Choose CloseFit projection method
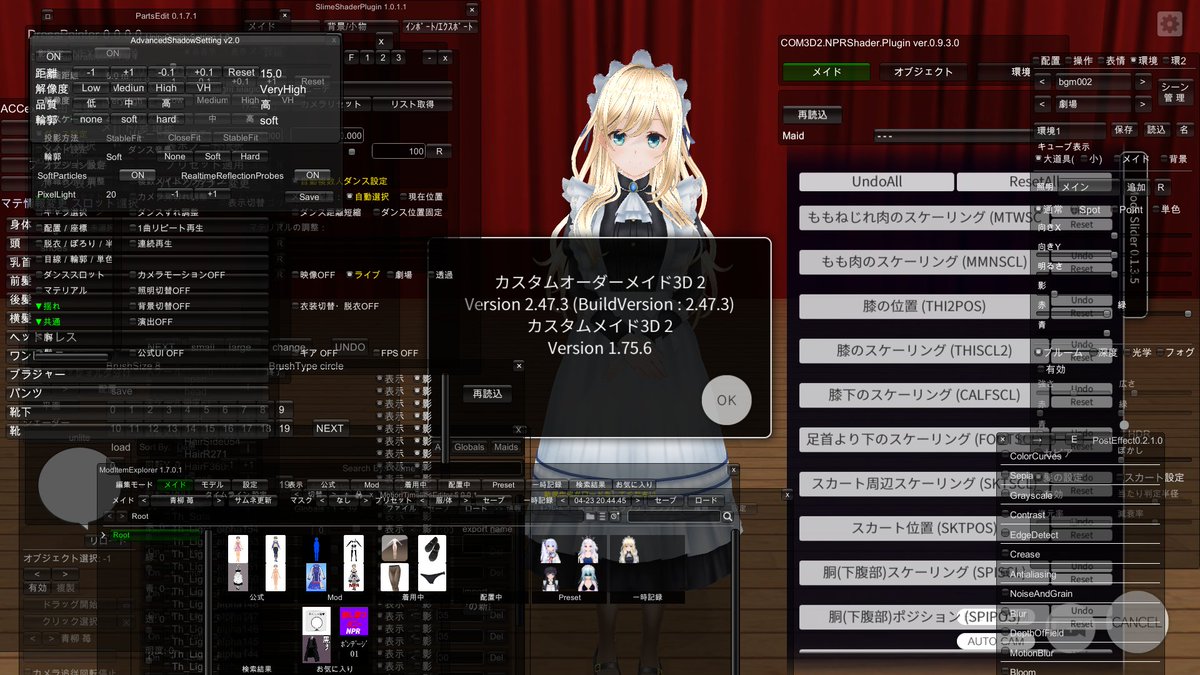1200x675 pixels. pyautogui.click(x=184, y=138)
